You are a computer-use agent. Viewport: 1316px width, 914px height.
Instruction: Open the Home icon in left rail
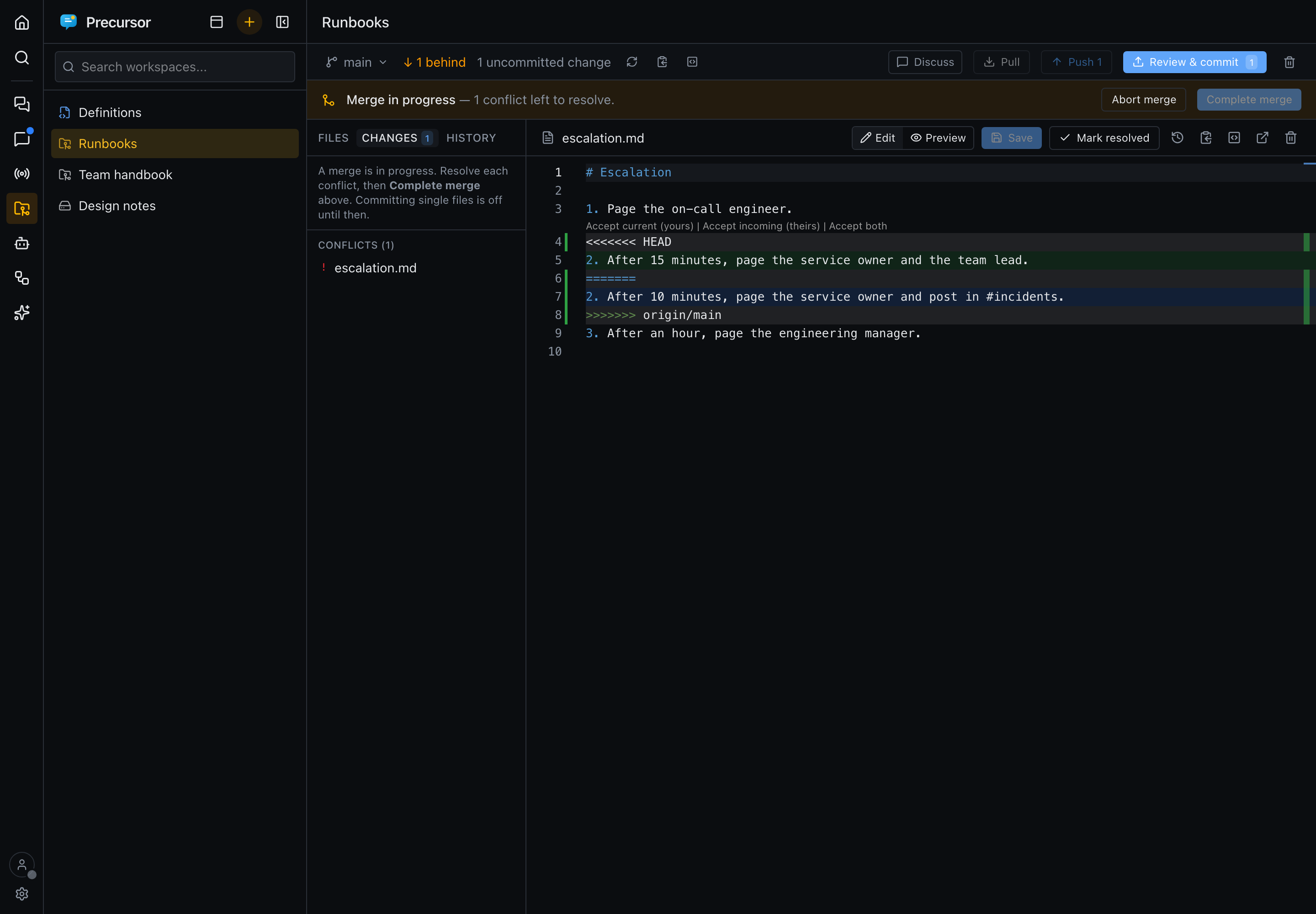[22, 22]
